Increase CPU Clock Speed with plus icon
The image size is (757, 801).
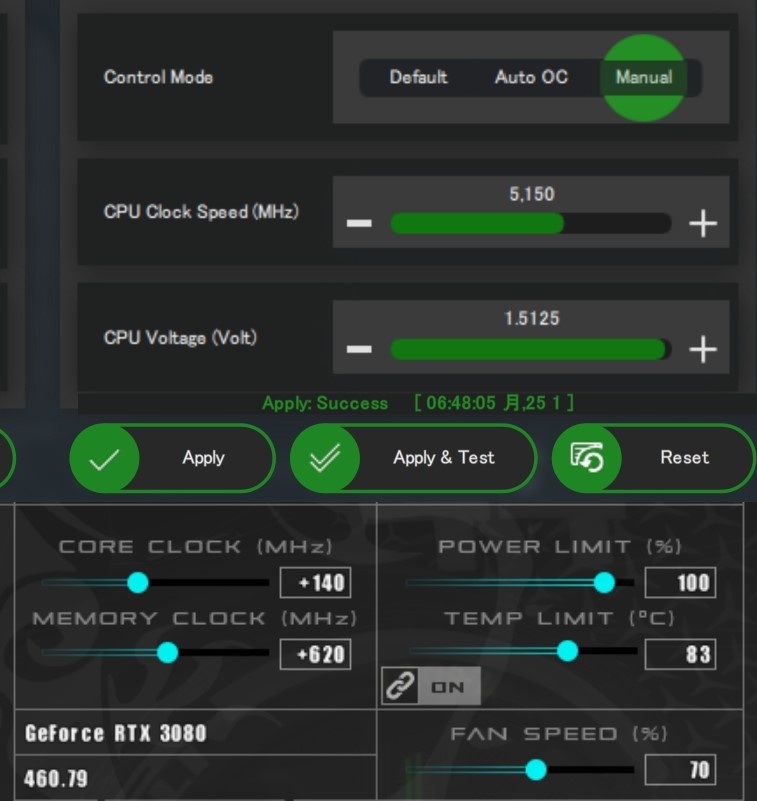click(703, 223)
